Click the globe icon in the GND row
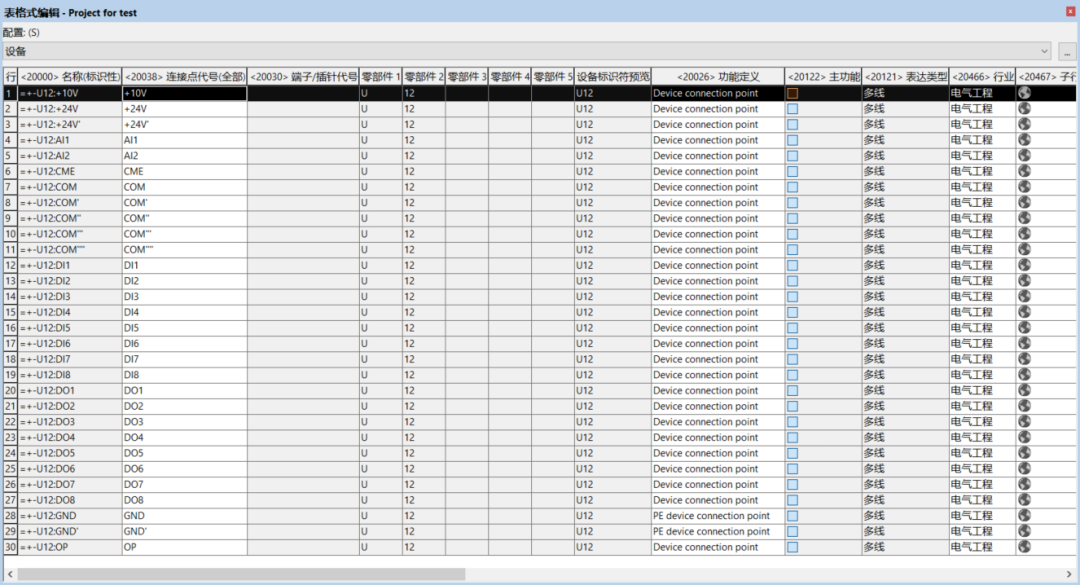 1024,515
